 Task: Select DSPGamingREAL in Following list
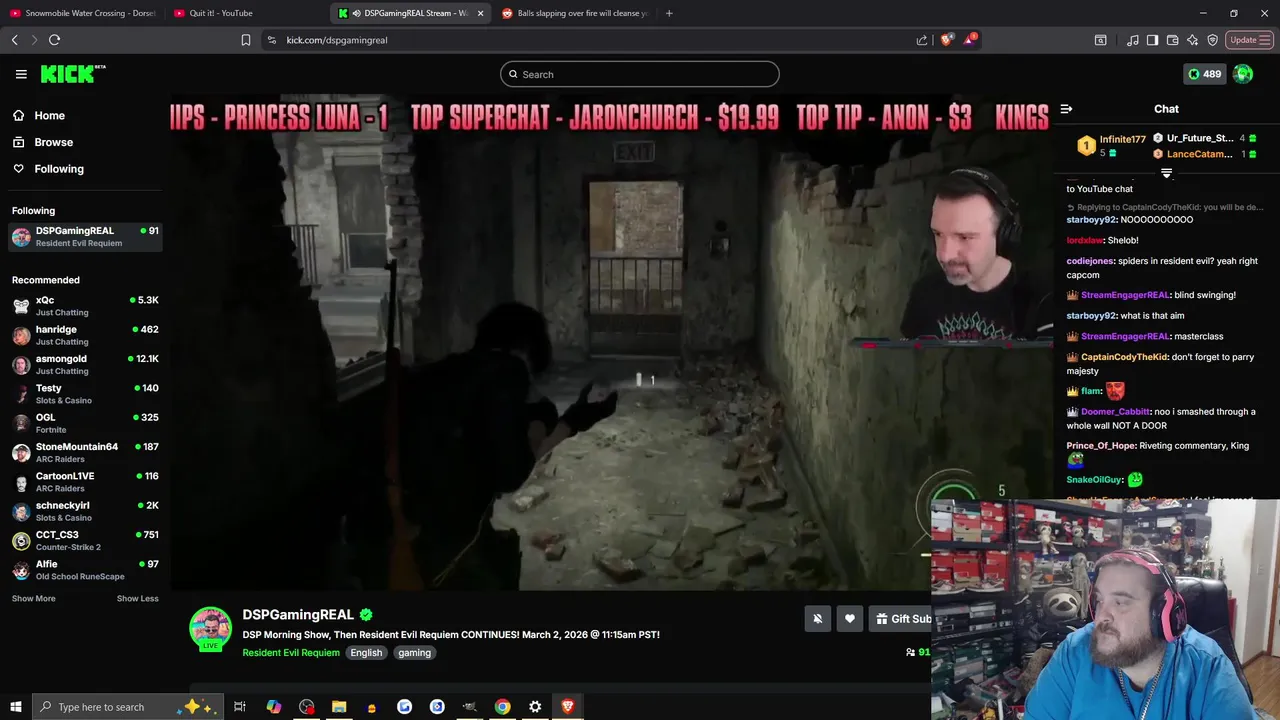click(x=85, y=236)
